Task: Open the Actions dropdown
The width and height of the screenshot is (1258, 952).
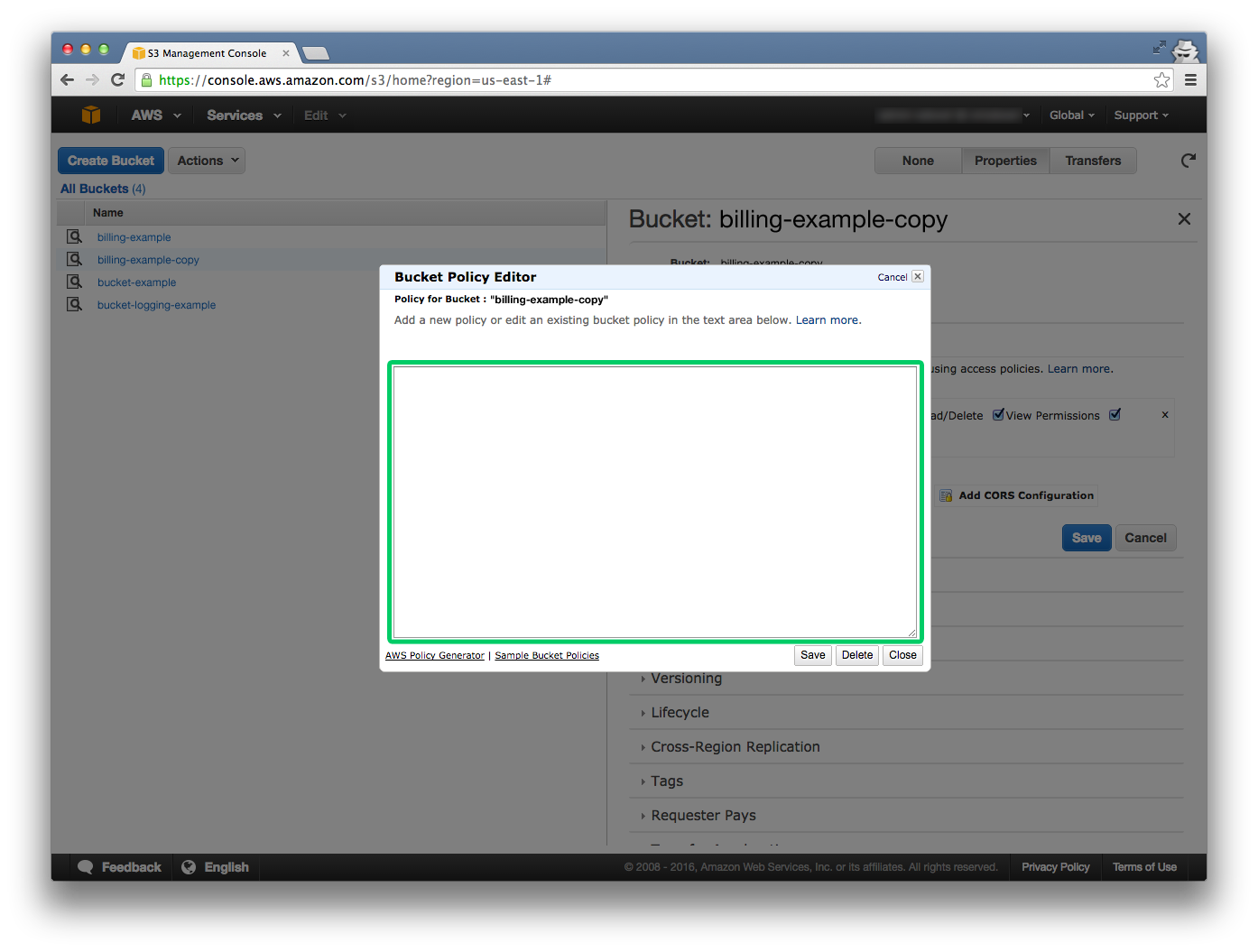Action: [207, 161]
